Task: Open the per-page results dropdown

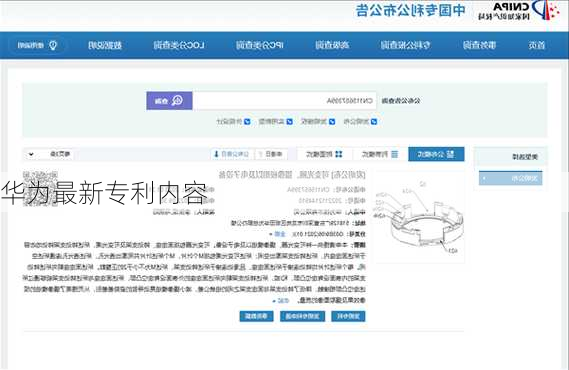Action: (49, 155)
